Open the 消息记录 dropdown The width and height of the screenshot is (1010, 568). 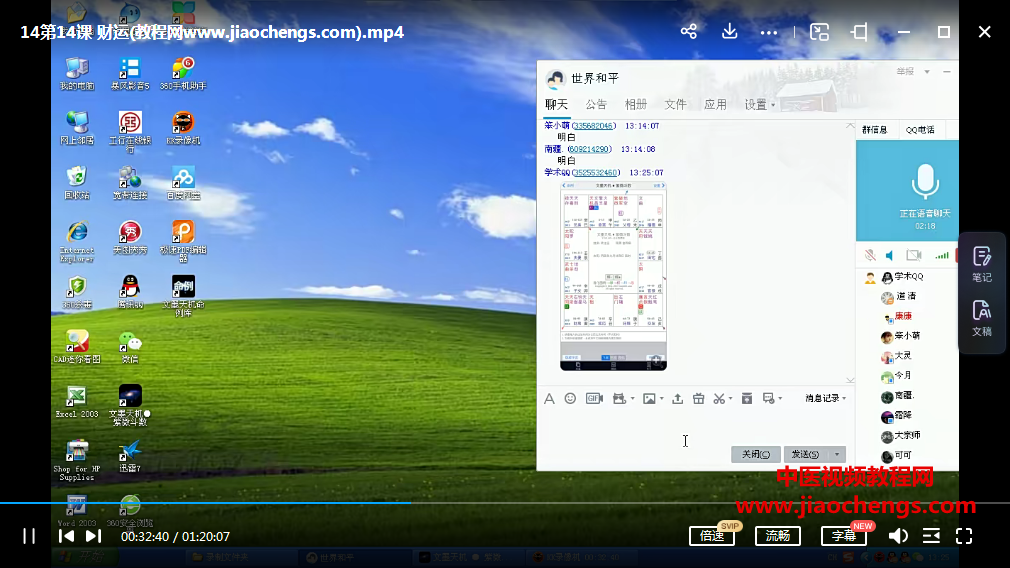825,399
